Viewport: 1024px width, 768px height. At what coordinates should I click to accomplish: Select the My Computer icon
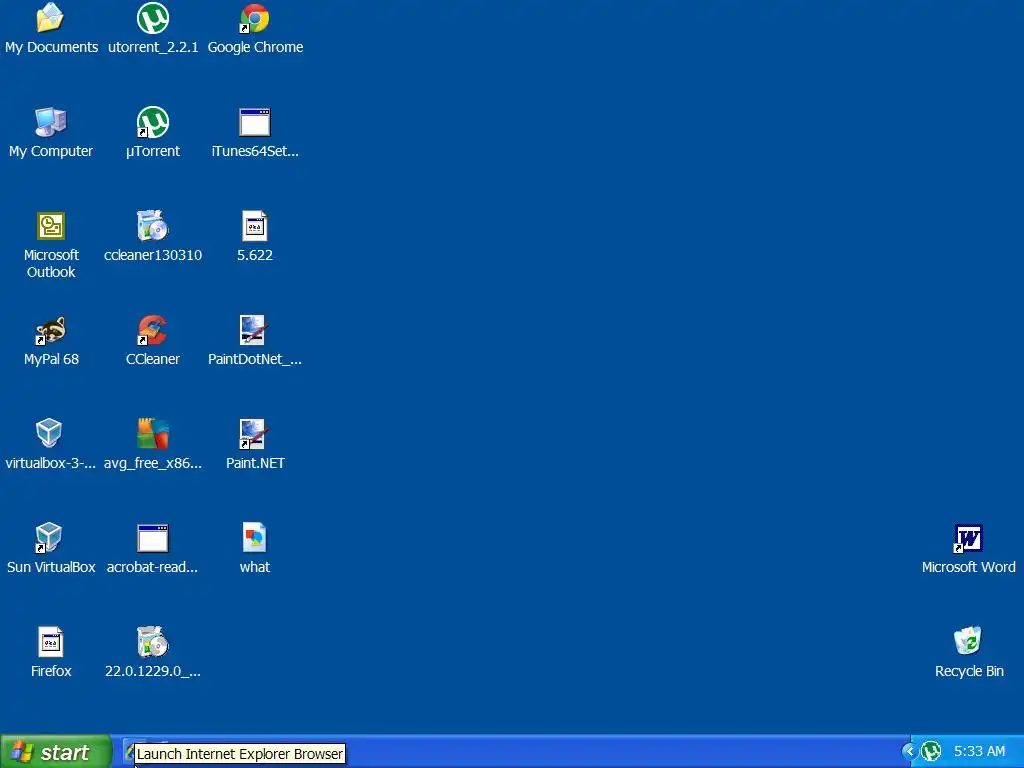tap(50, 122)
